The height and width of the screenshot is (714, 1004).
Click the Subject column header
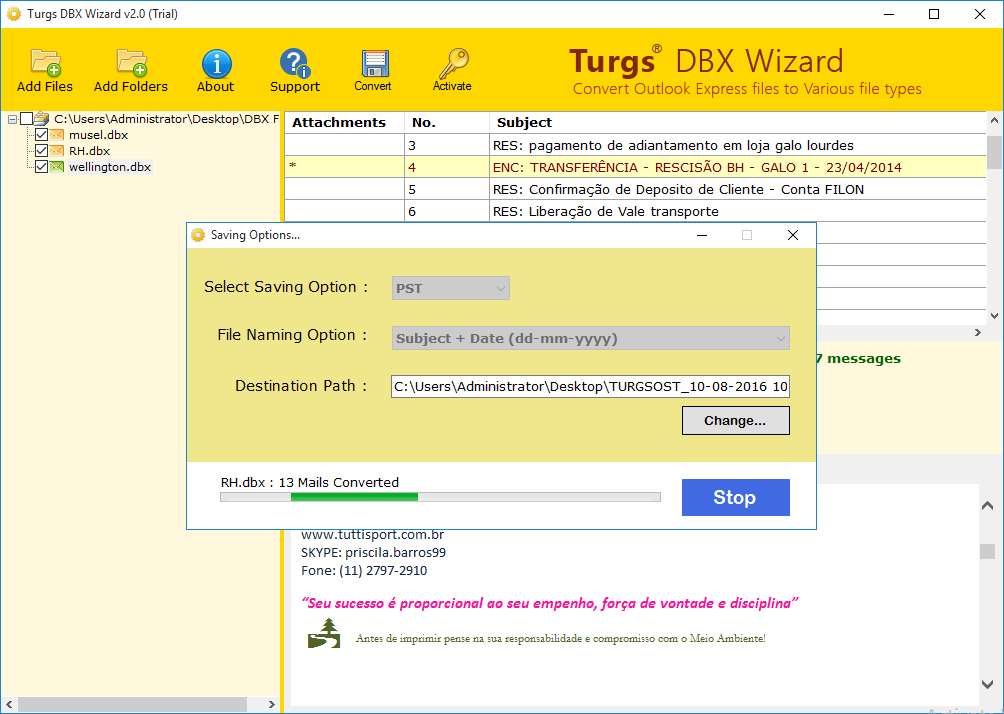pos(738,122)
